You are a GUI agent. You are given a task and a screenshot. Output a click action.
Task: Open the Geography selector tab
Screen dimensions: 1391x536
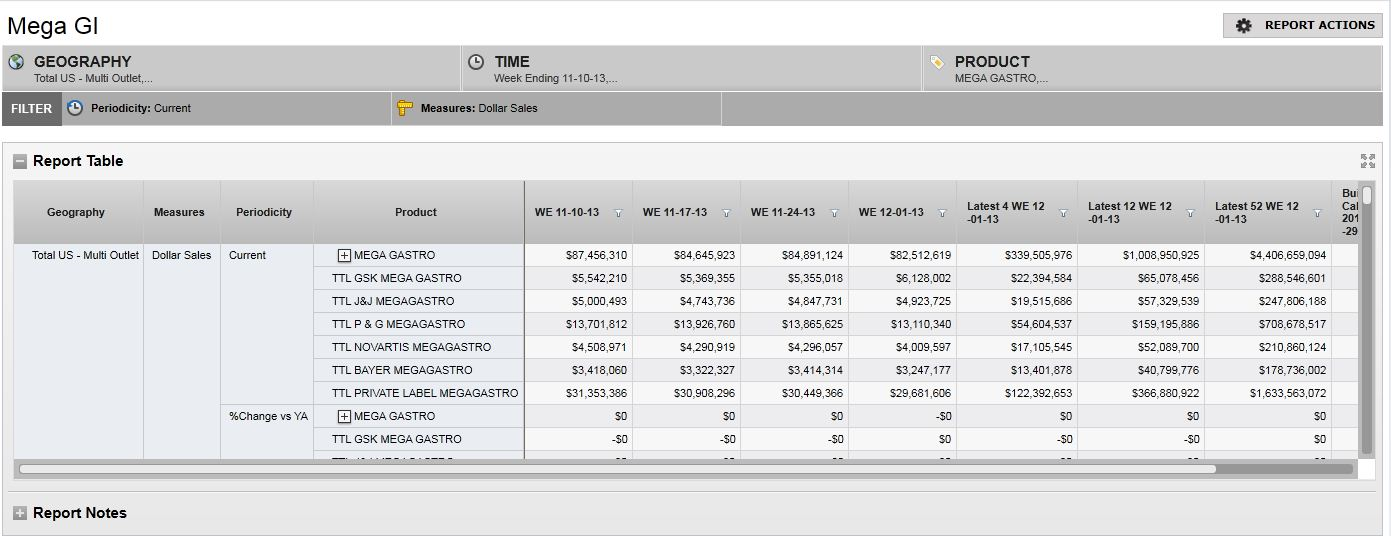pyautogui.click(x=231, y=68)
